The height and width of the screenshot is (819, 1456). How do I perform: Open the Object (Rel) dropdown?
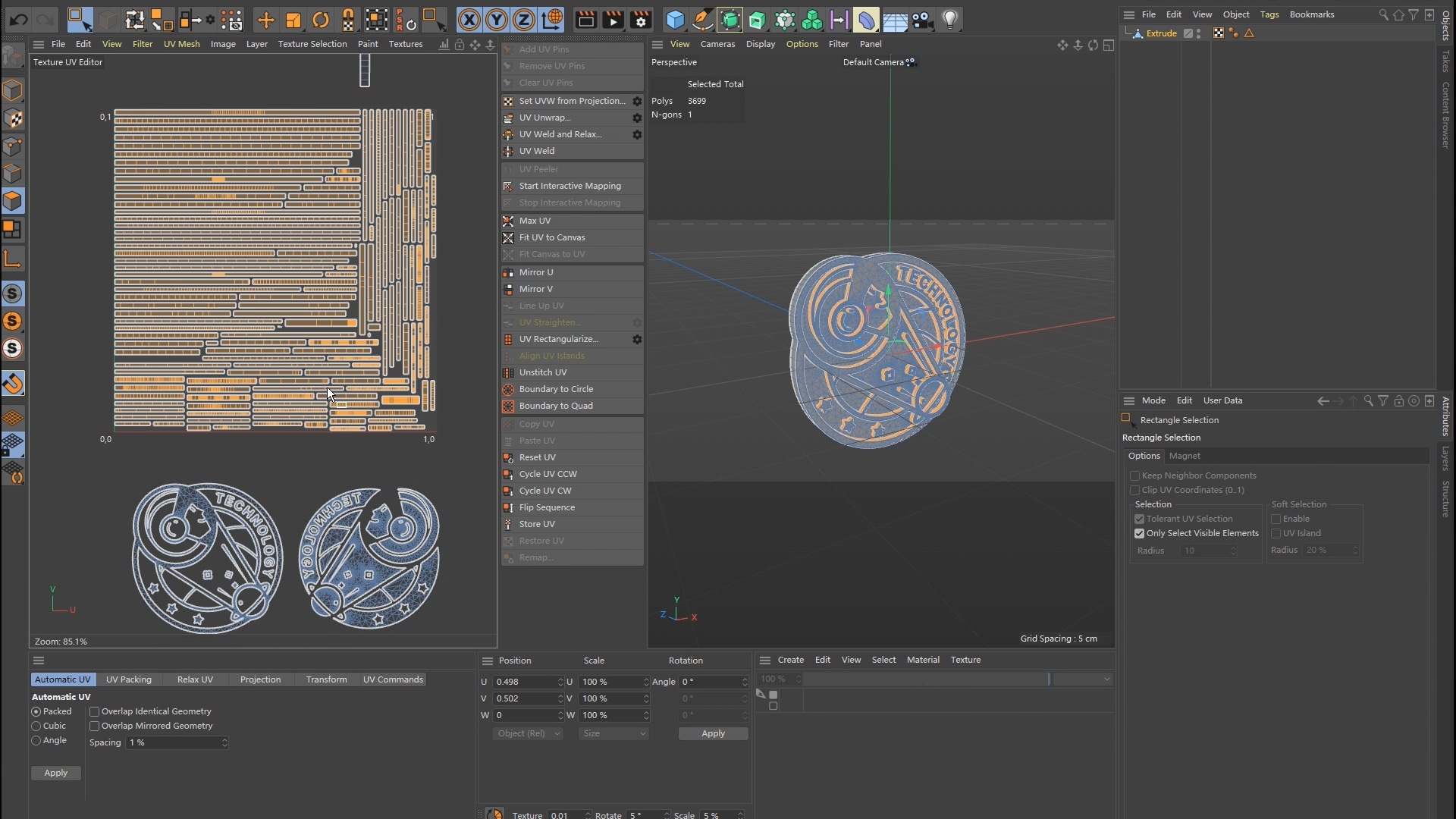(527, 734)
